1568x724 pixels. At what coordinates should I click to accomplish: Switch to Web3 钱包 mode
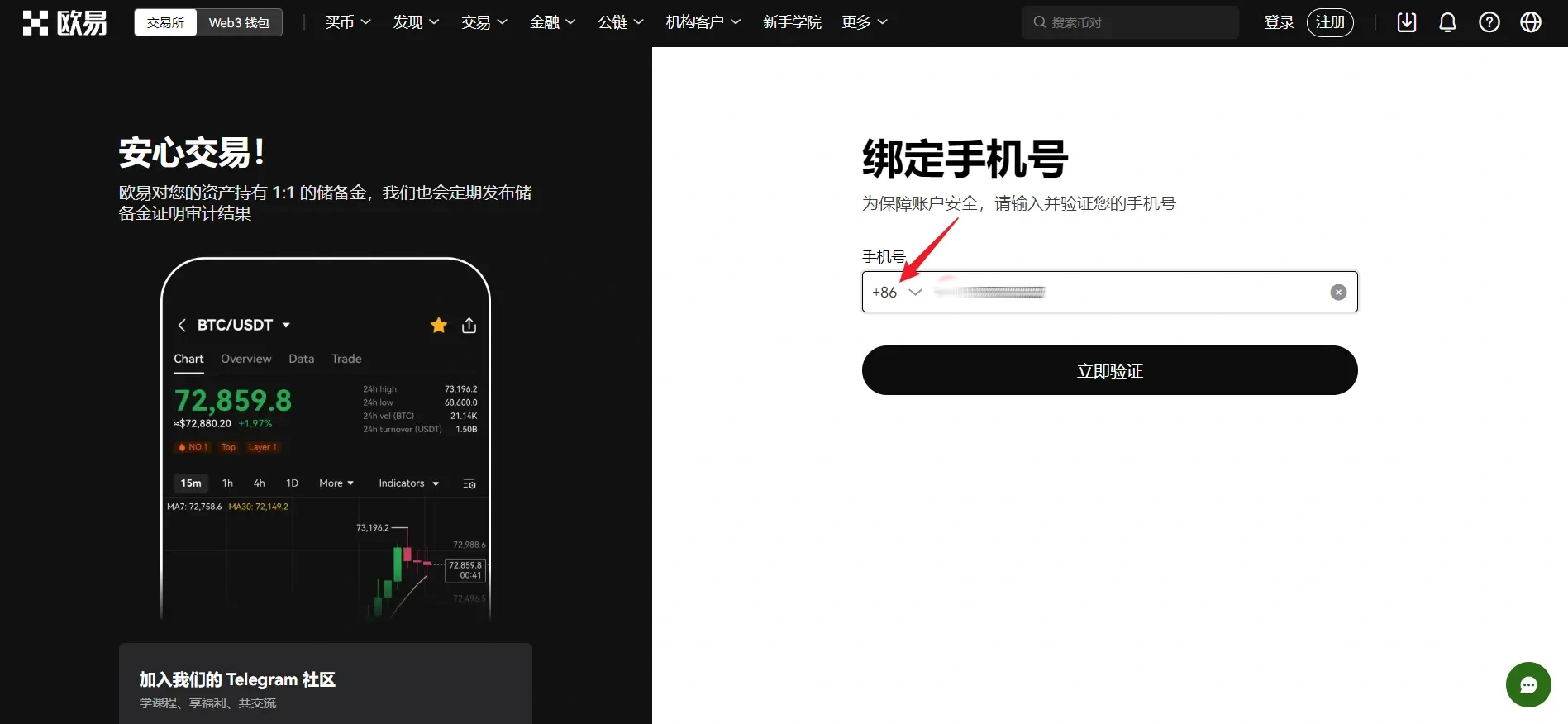point(239,22)
